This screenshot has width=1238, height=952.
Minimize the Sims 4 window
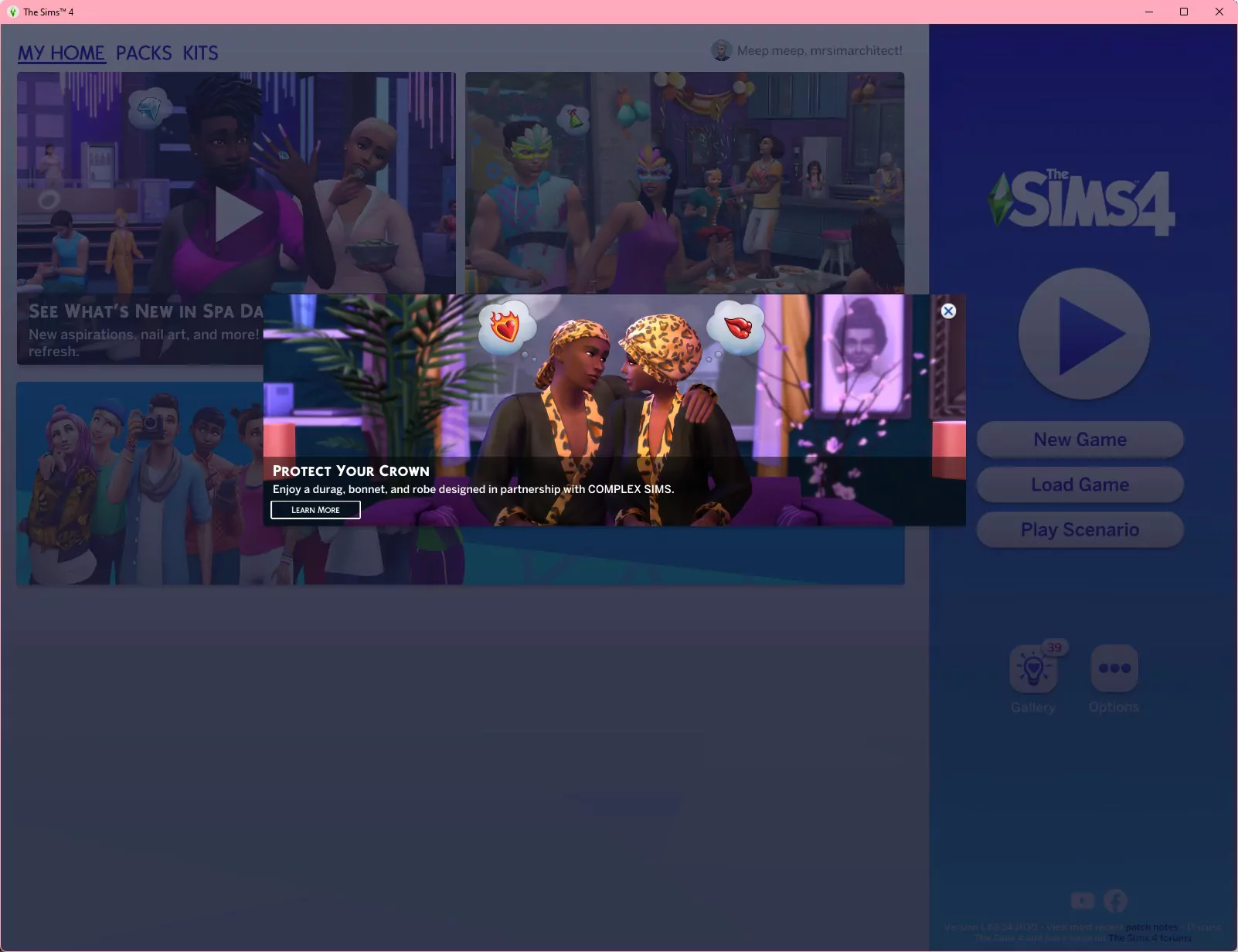tap(1149, 12)
